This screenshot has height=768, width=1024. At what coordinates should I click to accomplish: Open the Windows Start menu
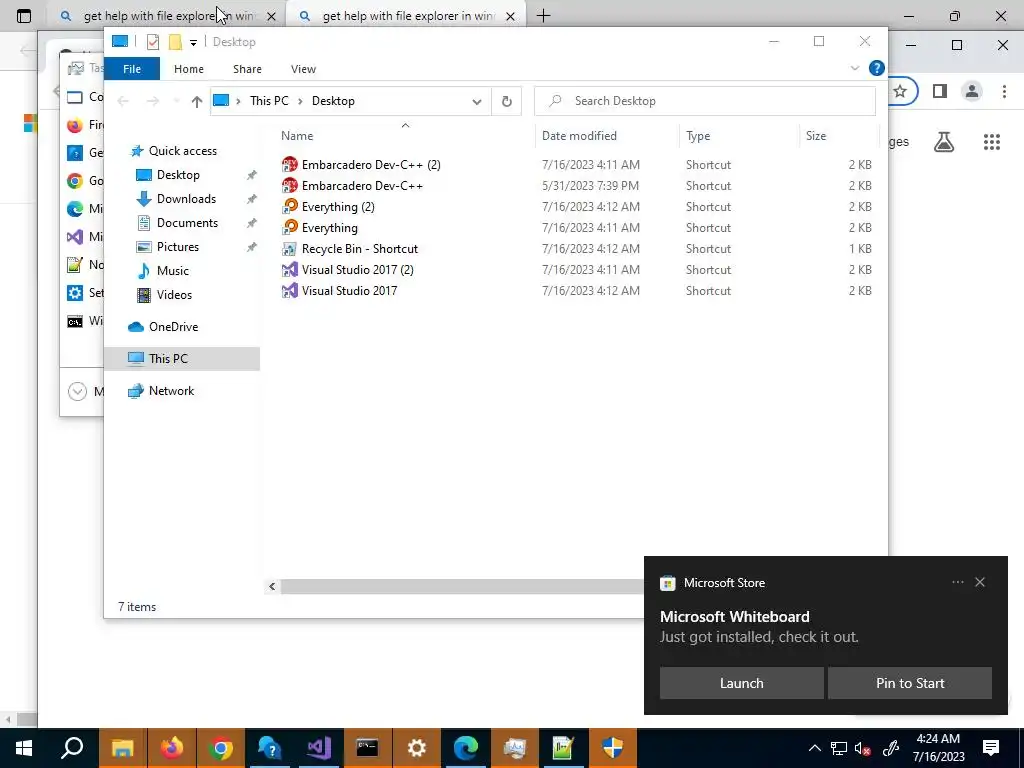(x=24, y=748)
